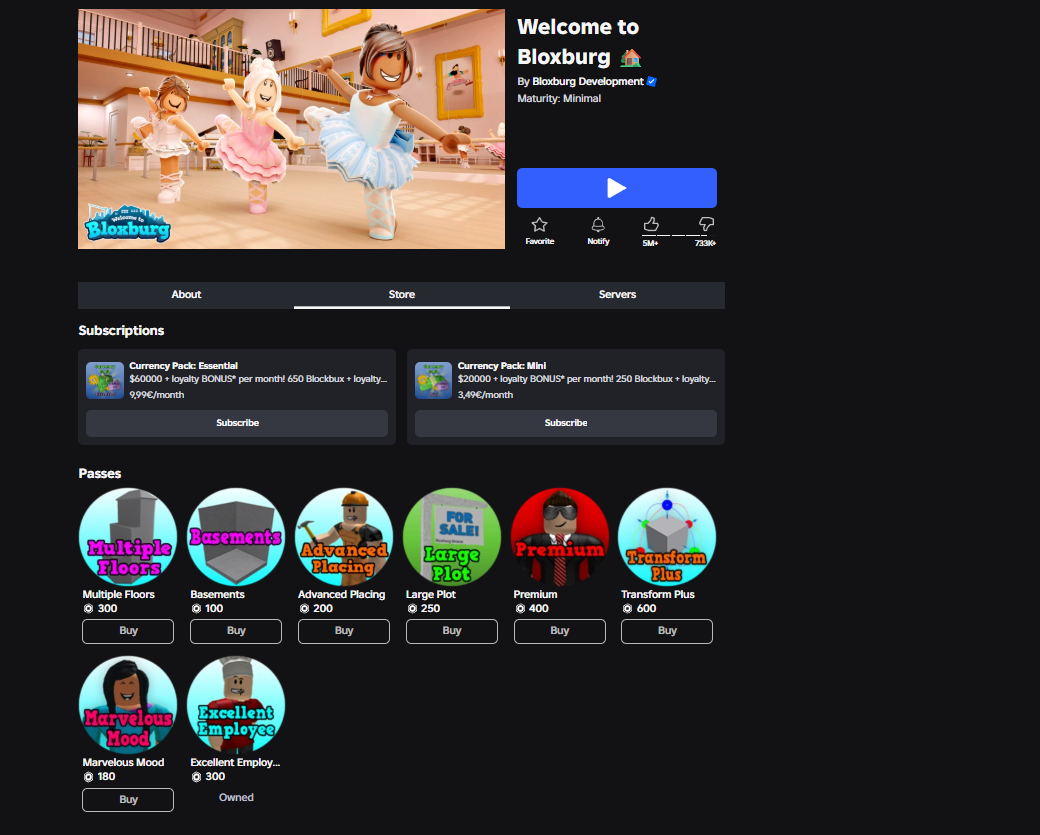This screenshot has width=1040, height=835.
Task: Buy the Large Plot pass
Action: pos(452,631)
